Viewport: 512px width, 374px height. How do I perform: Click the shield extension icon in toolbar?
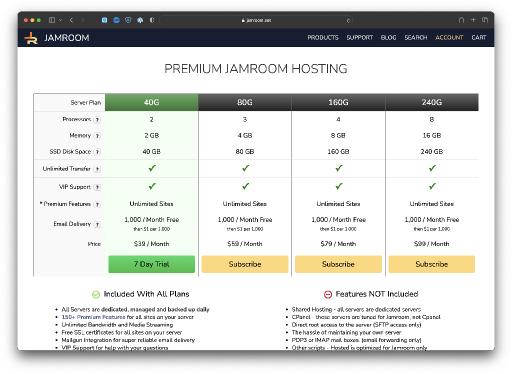point(128,20)
